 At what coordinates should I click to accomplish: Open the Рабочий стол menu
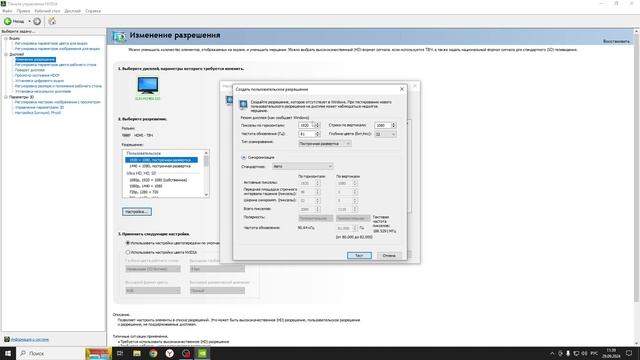47,11
